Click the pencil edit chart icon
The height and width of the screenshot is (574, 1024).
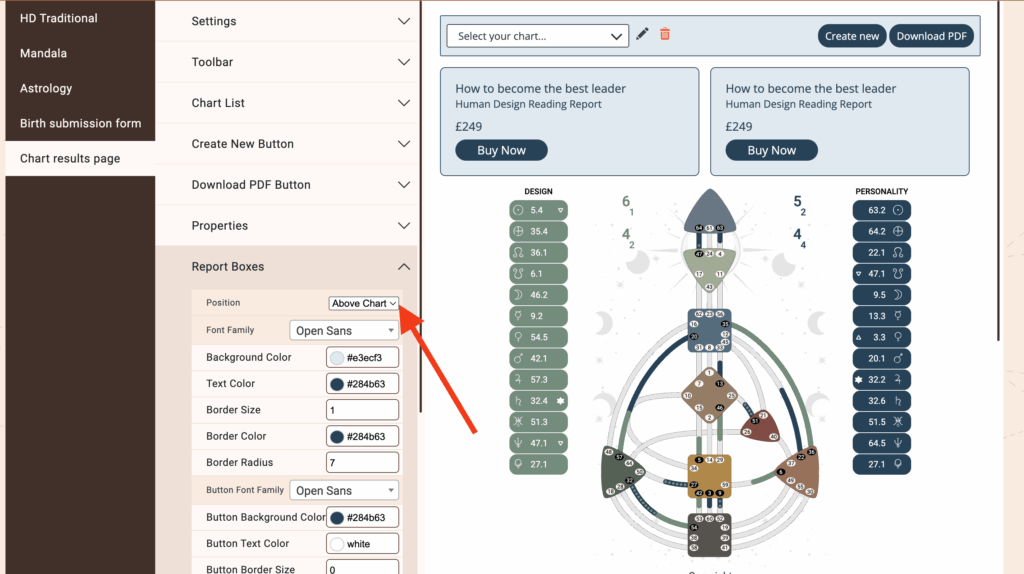[x=642, y=35]
